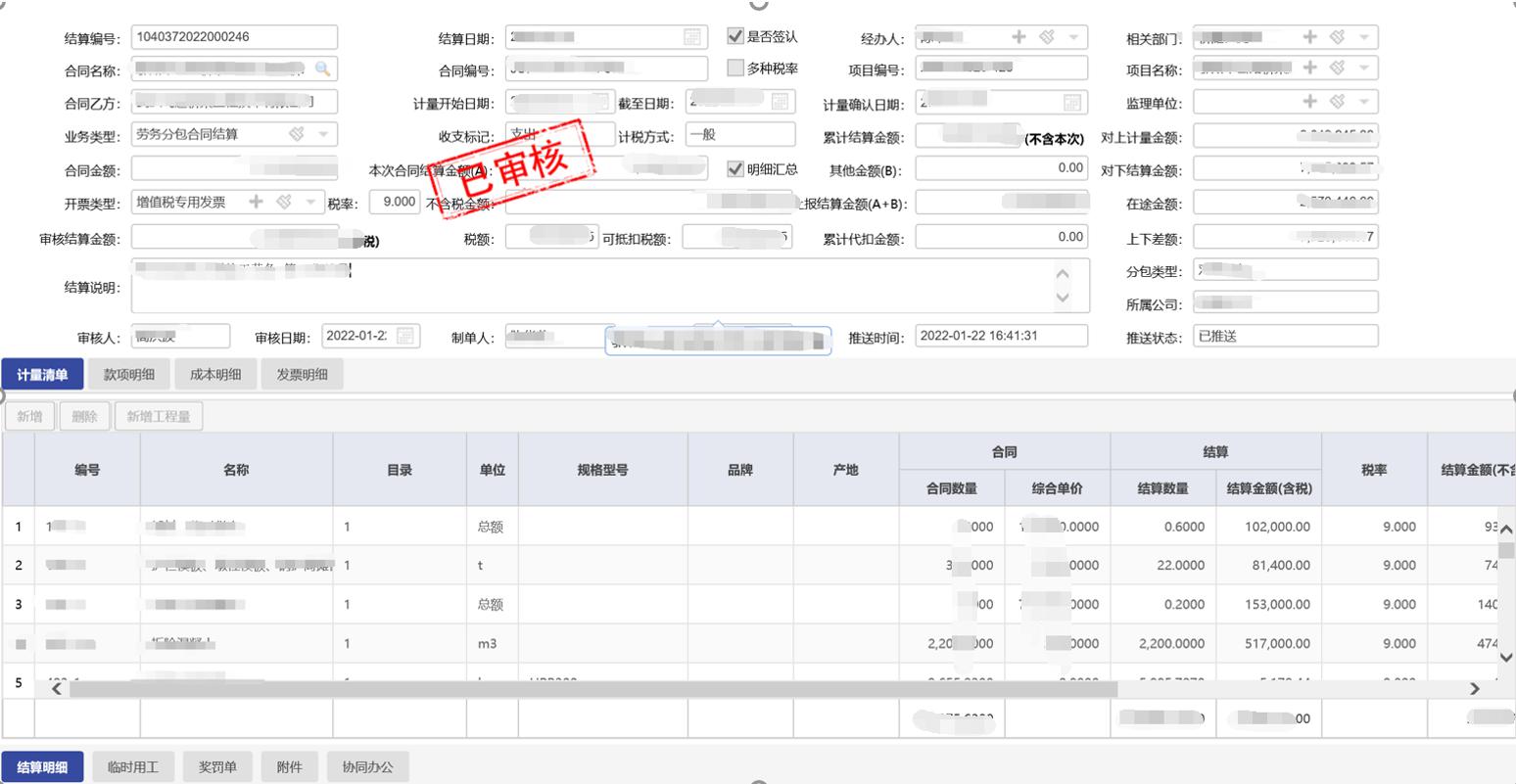Expand the 业务类型 dropdown arrow
Viewport: 1516px width, 784px height.
point(322,135)
